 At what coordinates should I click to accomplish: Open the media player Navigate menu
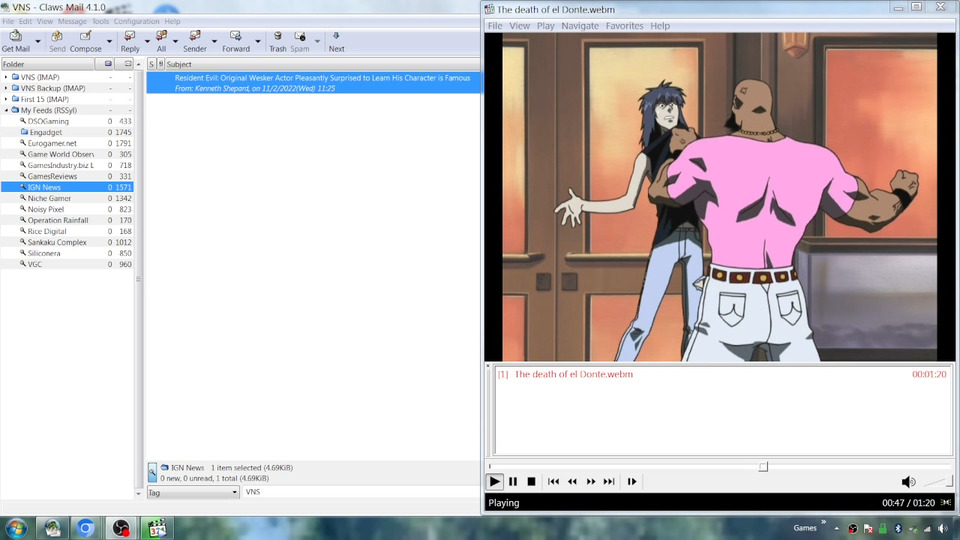point(580,26)
